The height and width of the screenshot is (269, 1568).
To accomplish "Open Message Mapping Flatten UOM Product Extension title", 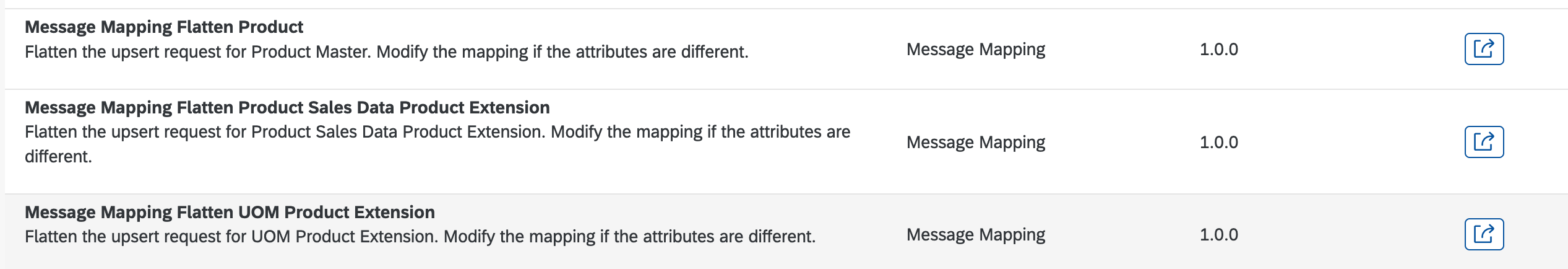I will (230, 213).
